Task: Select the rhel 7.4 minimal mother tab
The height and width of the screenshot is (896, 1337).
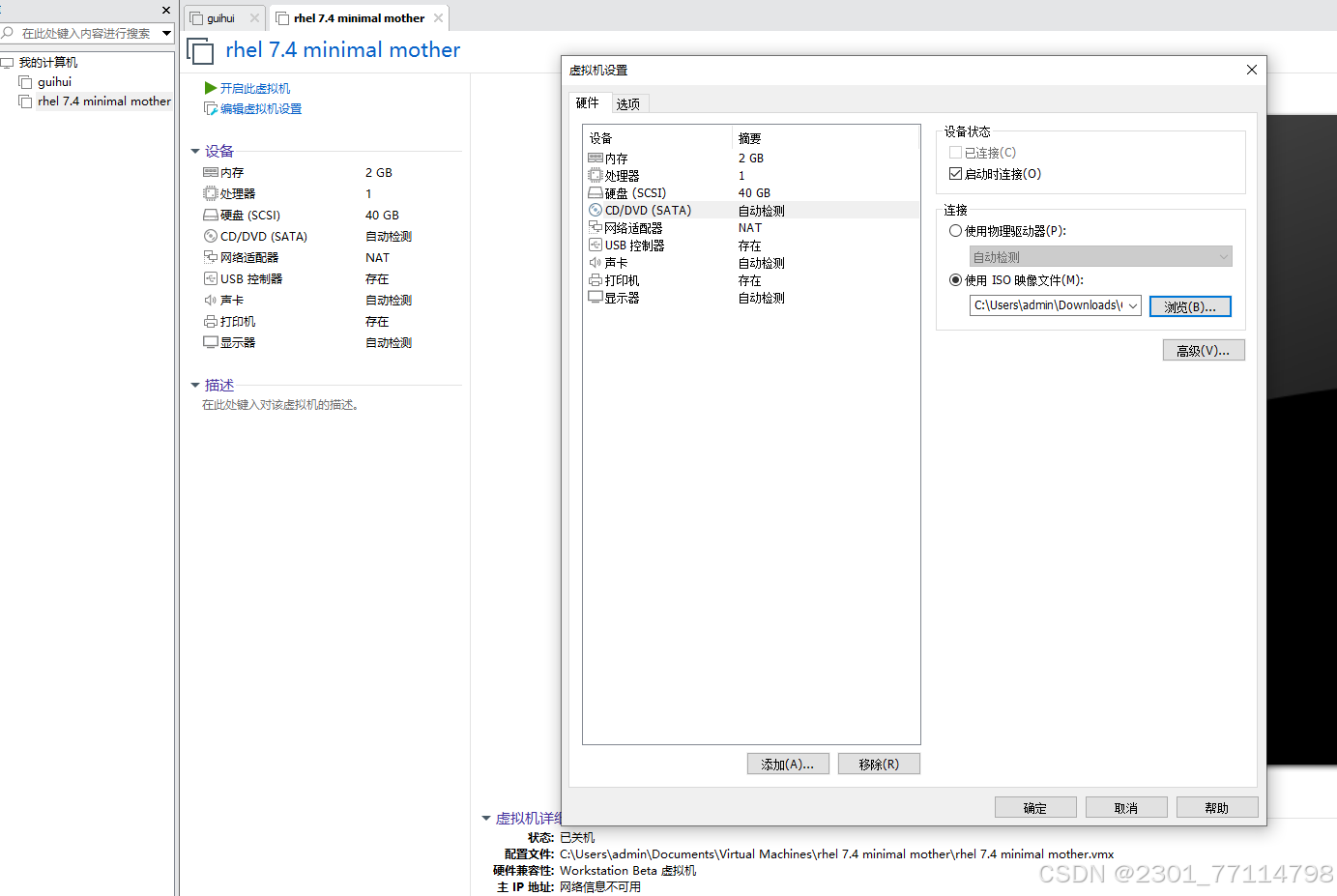Action: pyautogui.click(x=359, y=18)
